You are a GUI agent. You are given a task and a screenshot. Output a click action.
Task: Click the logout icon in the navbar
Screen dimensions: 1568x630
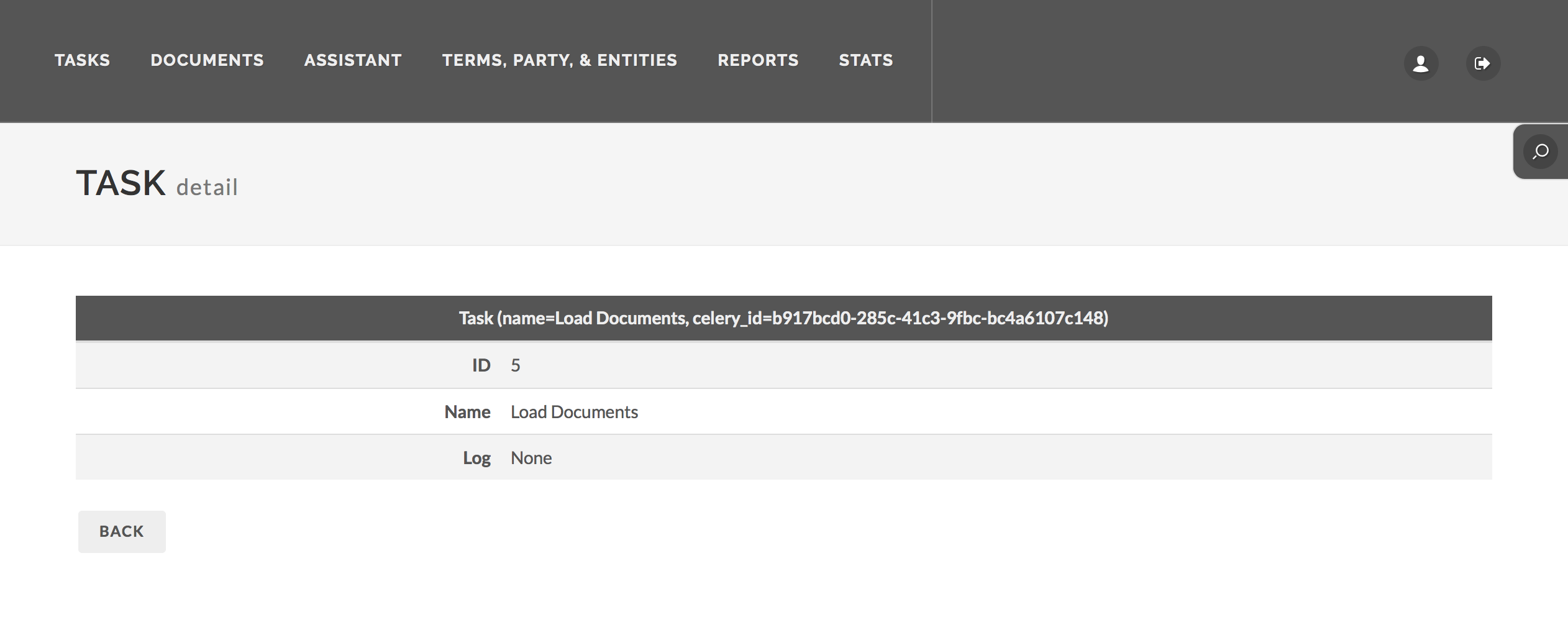point(1484,63)
